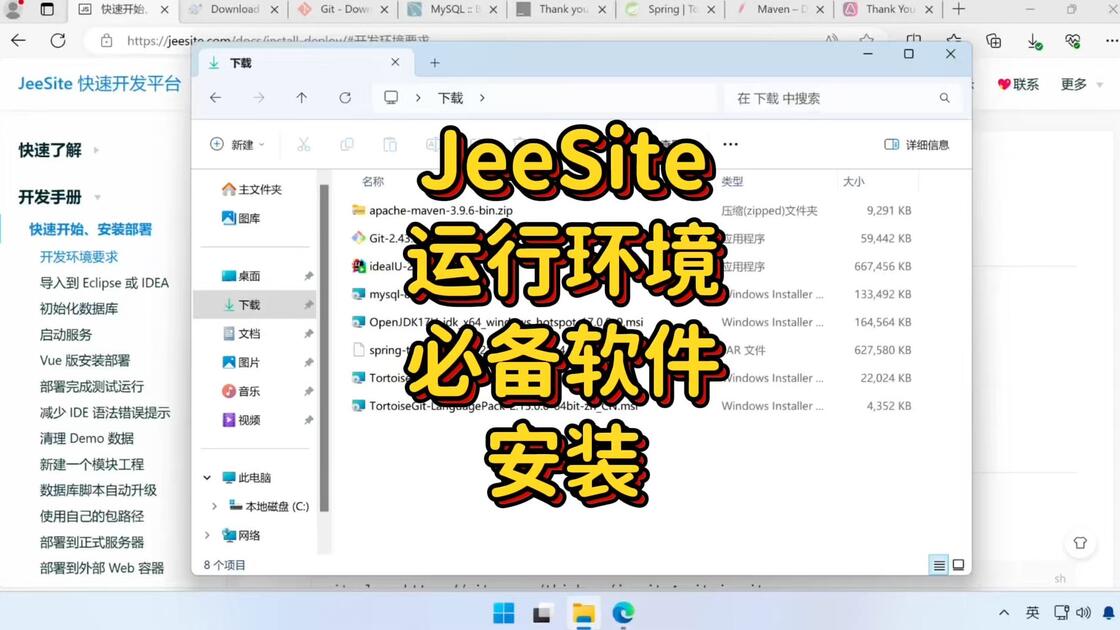The height and width of the screenshot is (630, 1120).
Task: Open the Edge downloads icon in the toolbar
Action: (x=1034, y=41)
